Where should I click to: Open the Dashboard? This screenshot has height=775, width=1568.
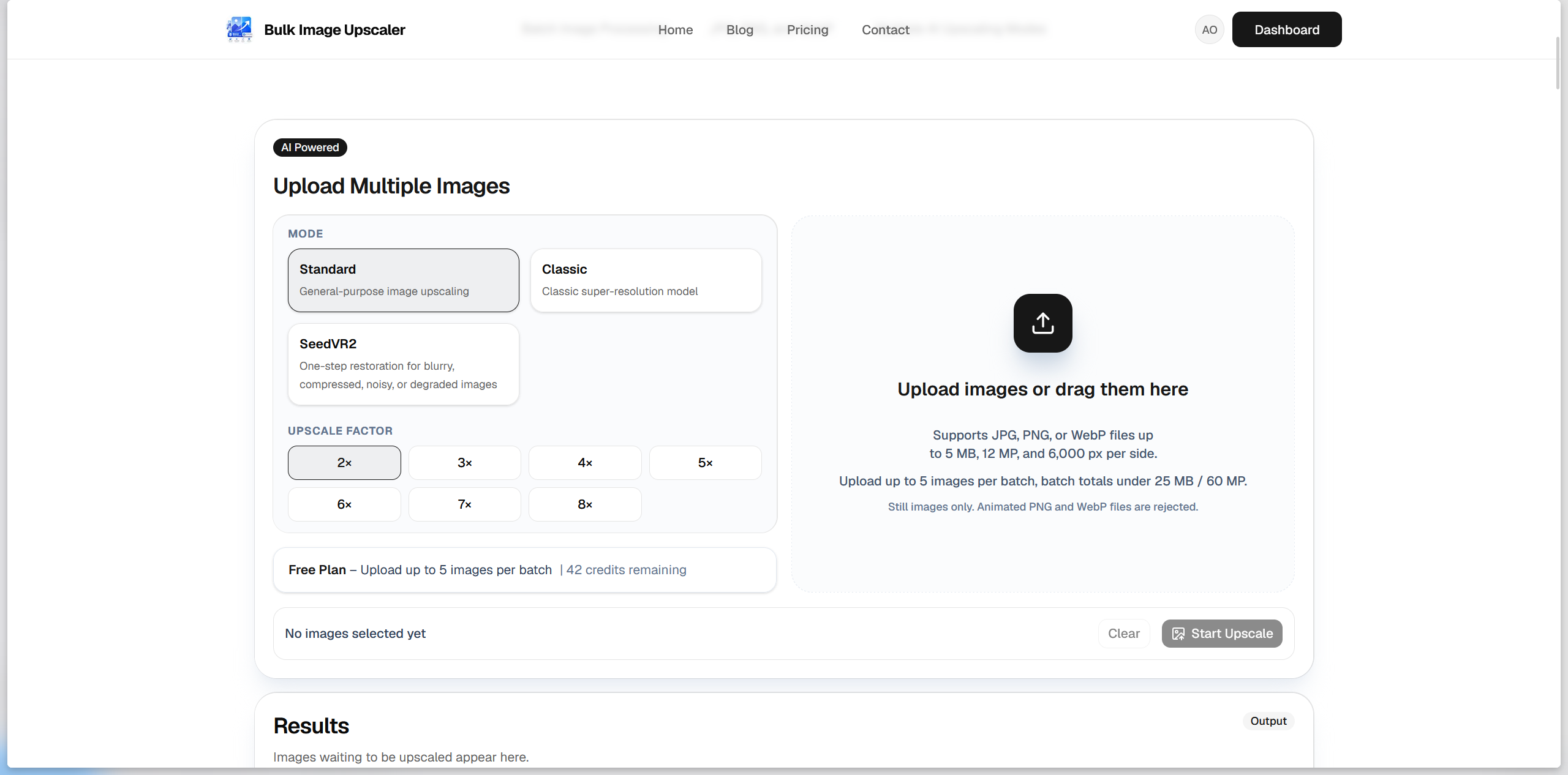pyautogui.click(x=1287, y=29)
